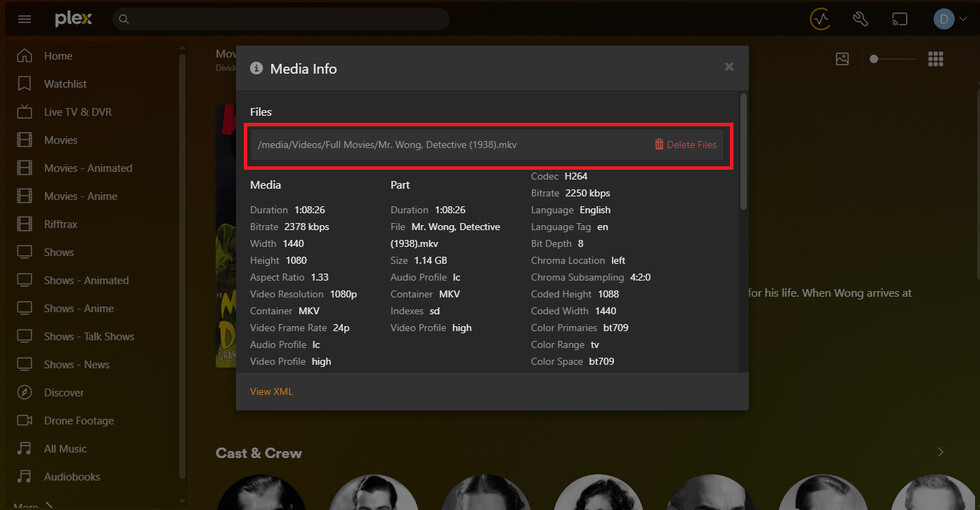Click the file path /media/Videos/Full Movies text

pos(387,144)
